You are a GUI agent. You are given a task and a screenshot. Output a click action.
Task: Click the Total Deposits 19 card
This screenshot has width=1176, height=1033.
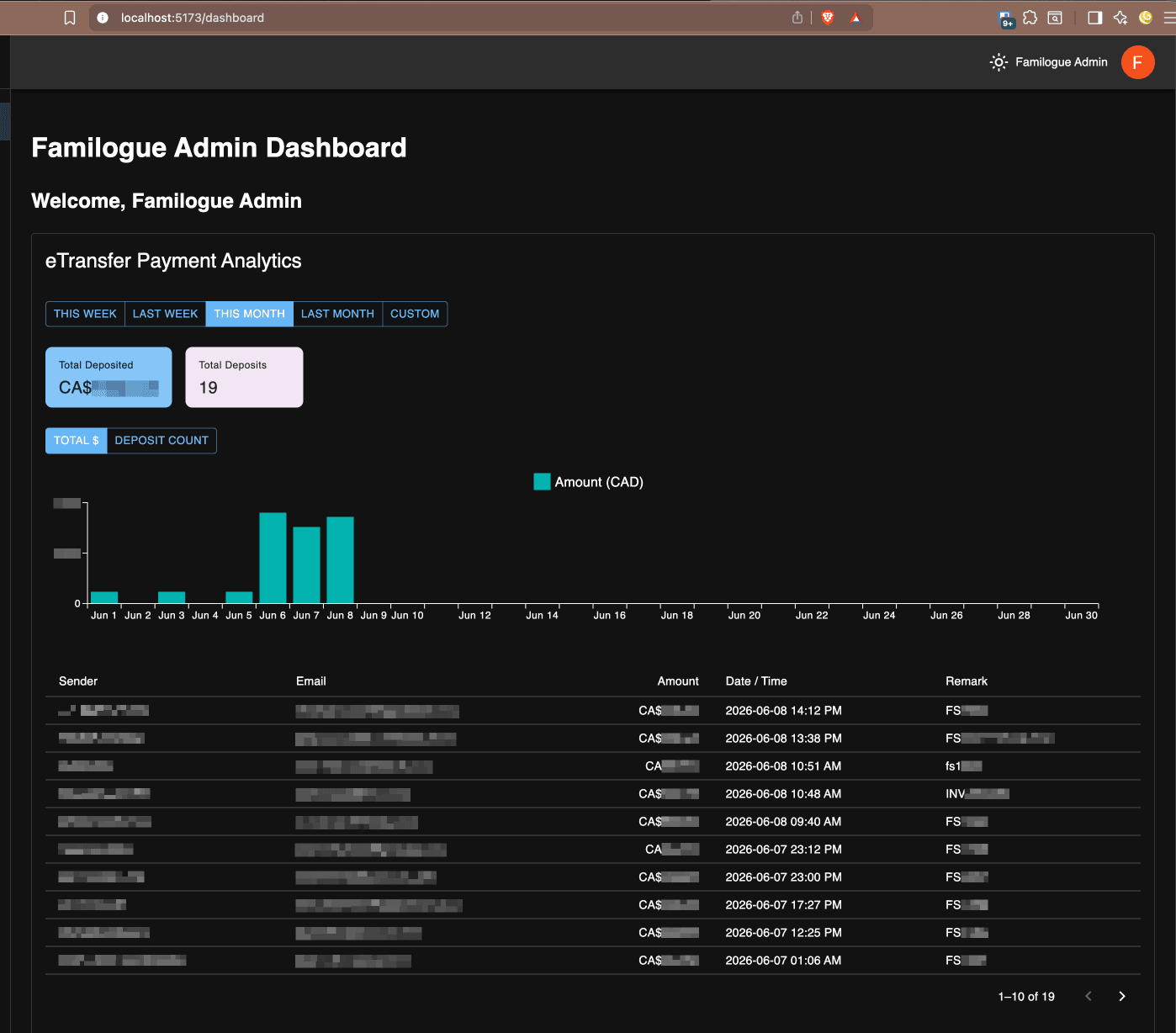[x=244, y=377]
